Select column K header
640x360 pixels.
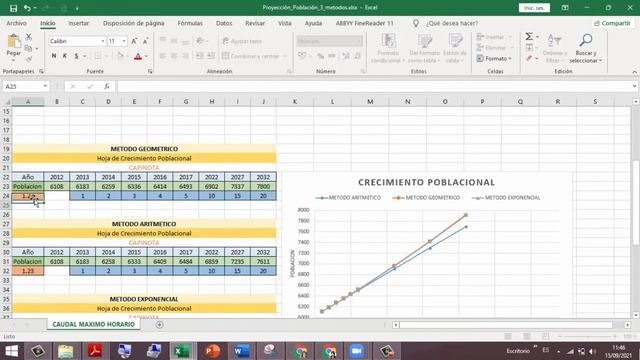pyautogui.click(x=295, y=102)
